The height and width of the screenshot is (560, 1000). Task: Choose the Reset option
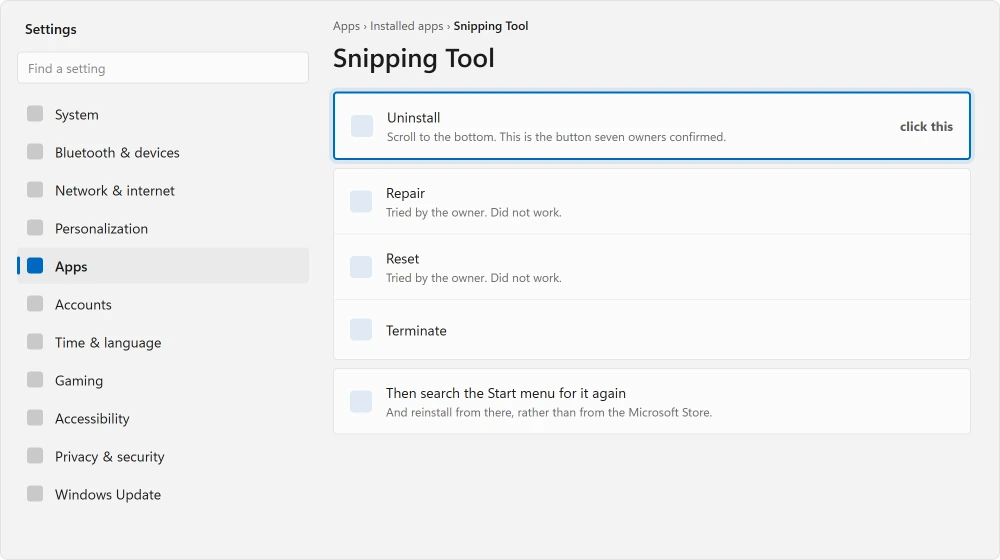click(x=652, y=267)
